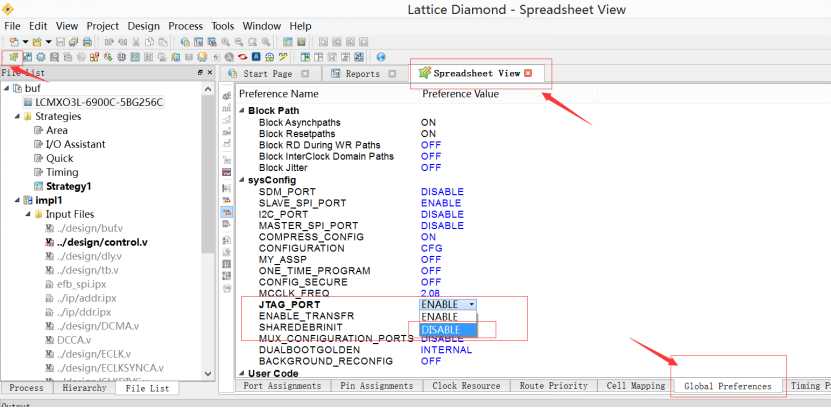Click the Paste toolbar icon
Image resolution: width=831 pixels, height=408 pixels.
163,42
